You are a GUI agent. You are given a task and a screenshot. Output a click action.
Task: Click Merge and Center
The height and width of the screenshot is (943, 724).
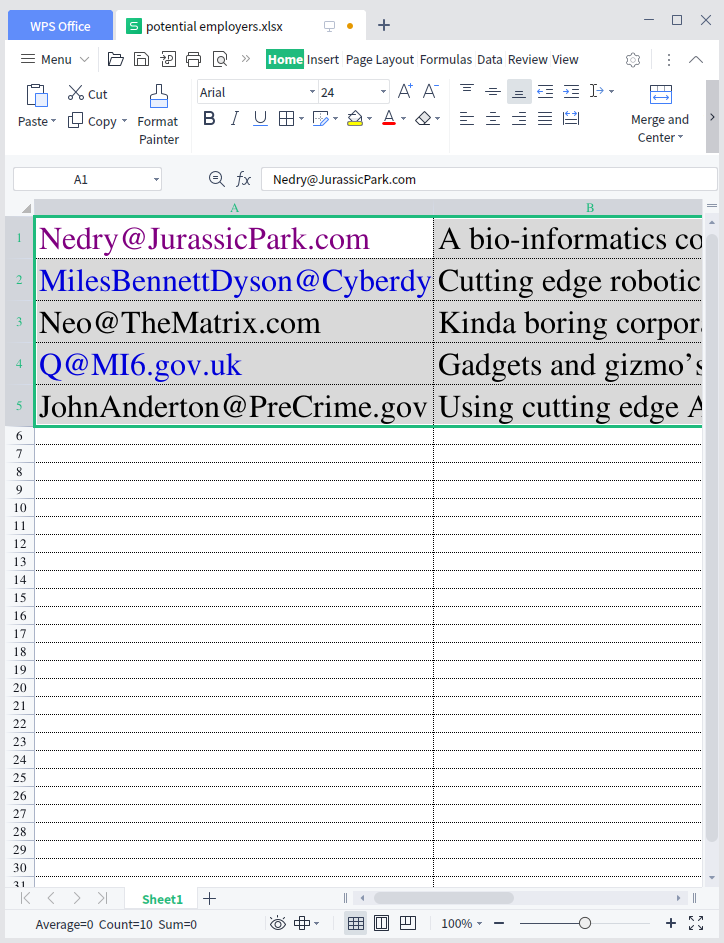[x=660, y=114]
